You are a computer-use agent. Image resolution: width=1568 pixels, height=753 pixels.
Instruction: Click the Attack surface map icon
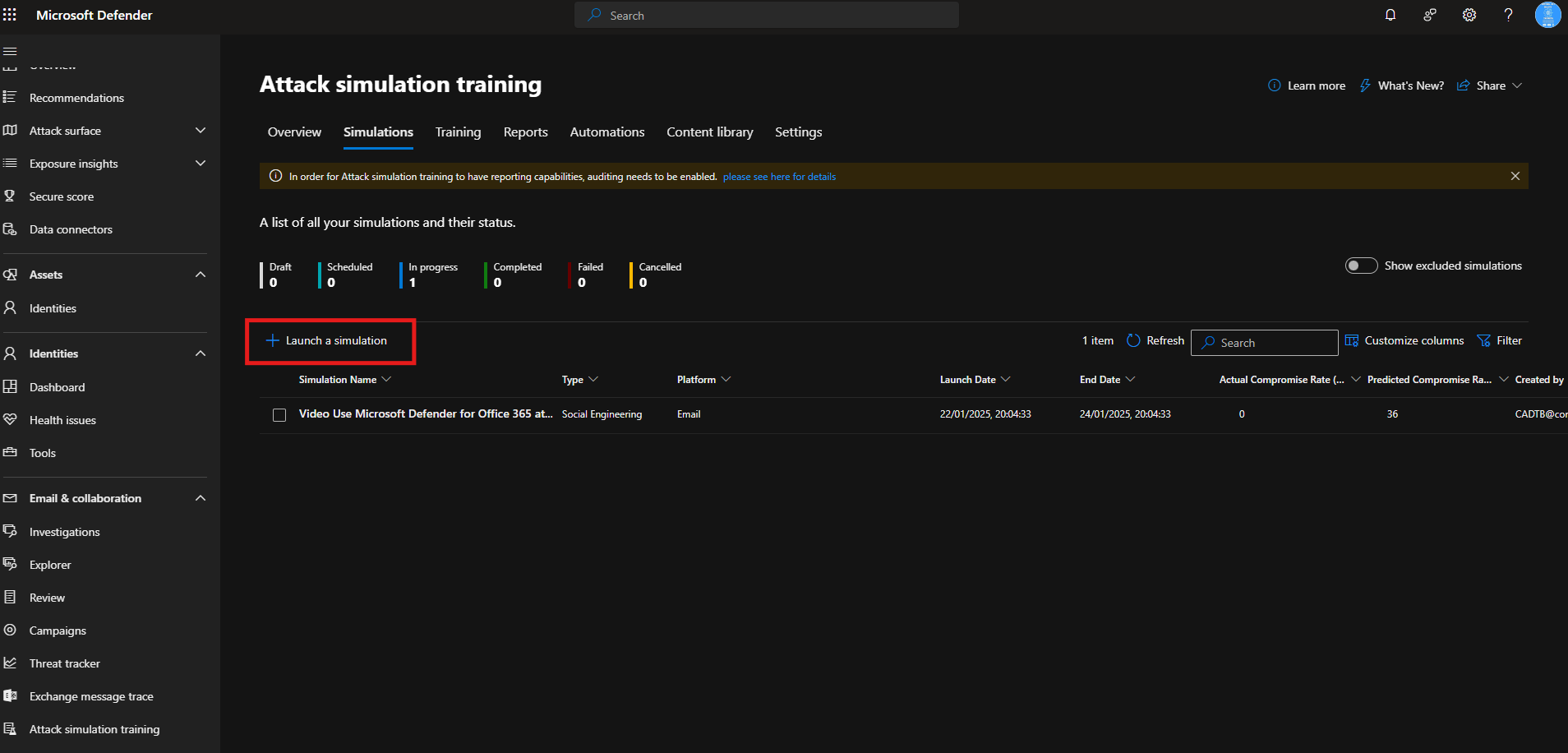tap(10, 130)
